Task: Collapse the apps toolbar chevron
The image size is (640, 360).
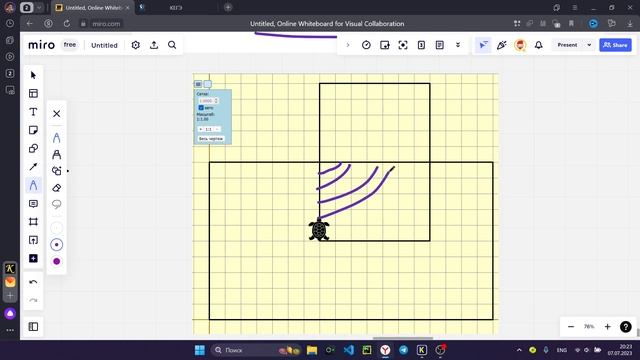Action: [348, 45]
